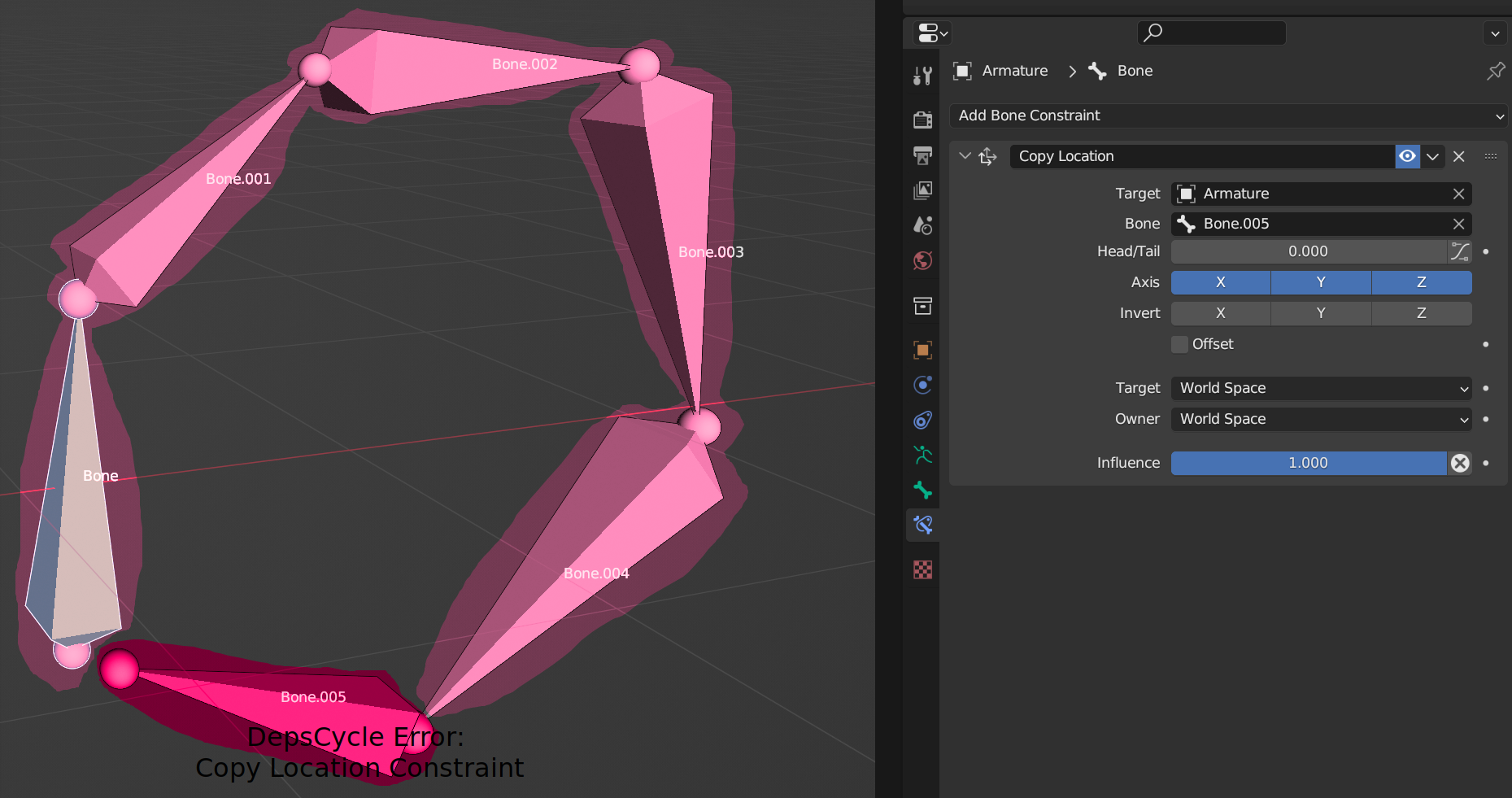Open the View Layer properties tab

click(x=922, y=190)
